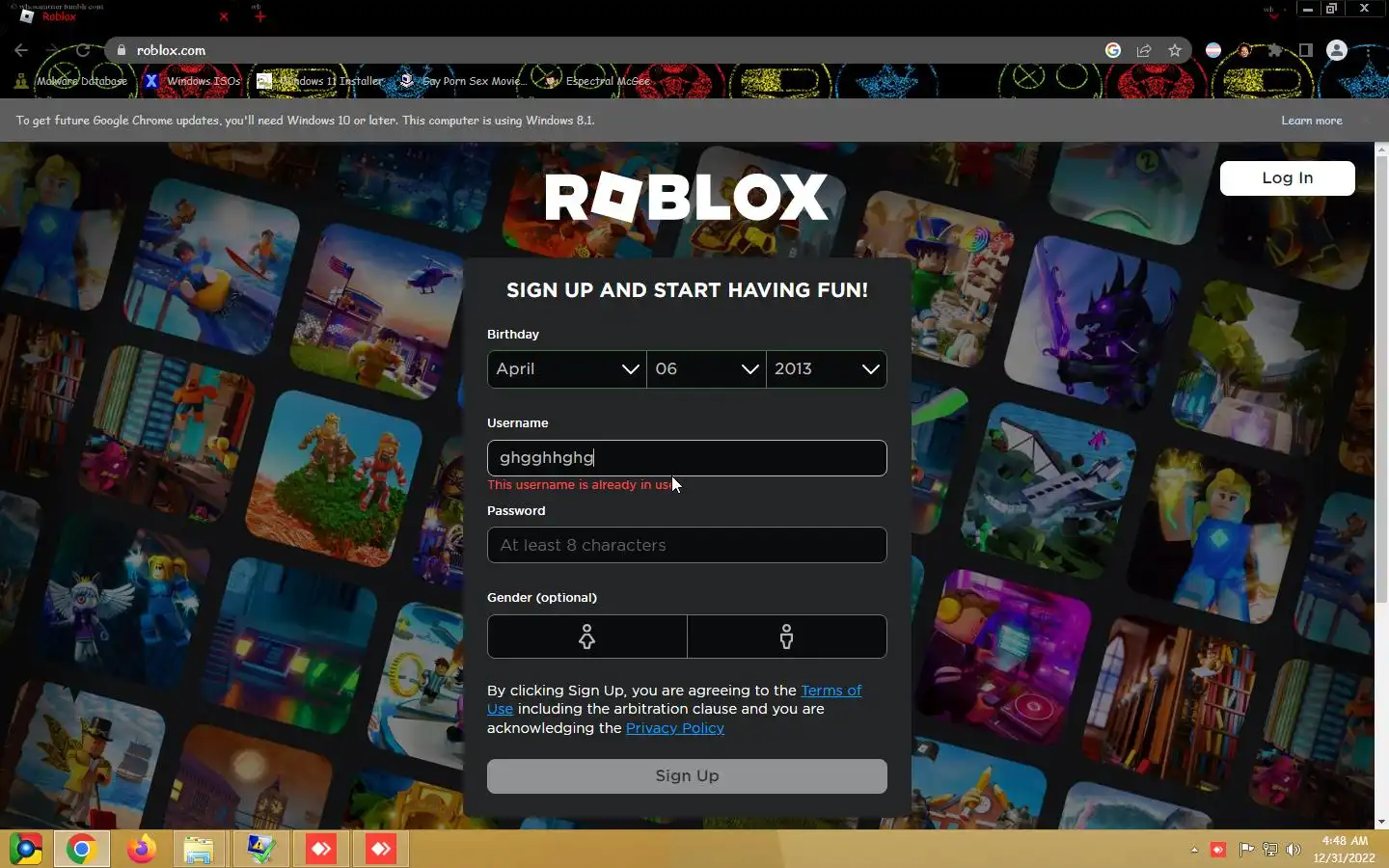Open the Malware Database bookmark
Image resolution: width=1389 pixels, height=868 pixels.
tap(71, 81)
